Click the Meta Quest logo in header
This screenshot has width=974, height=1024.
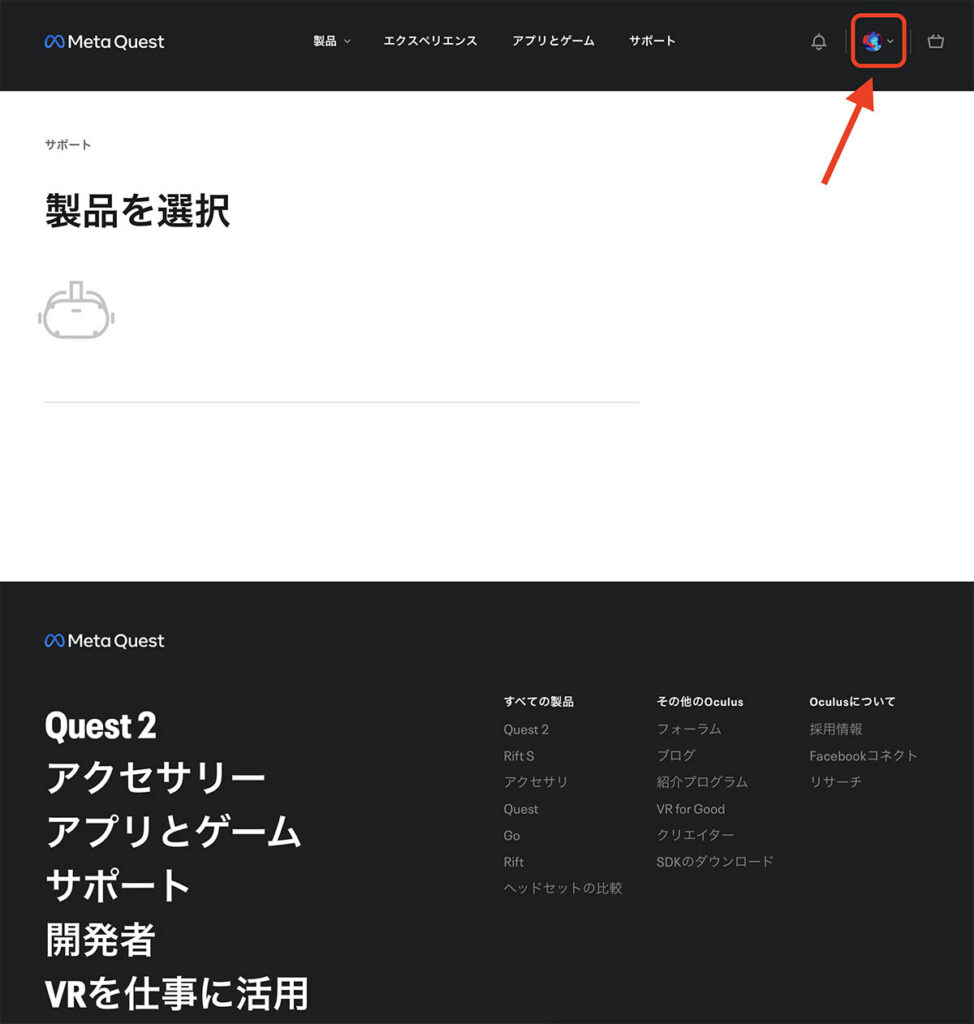pyautogui.click(x=105, y=42)
